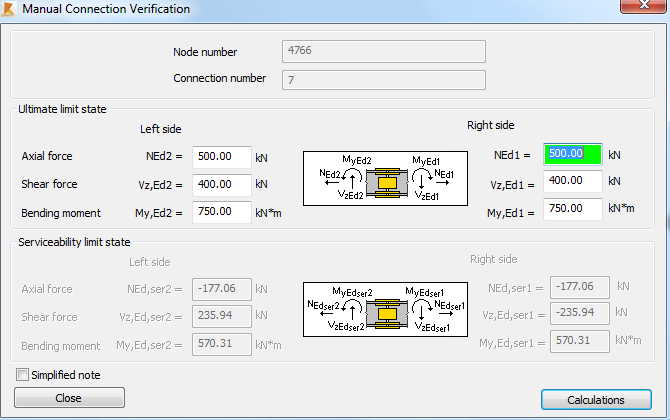The width and height of the screenshot is (670, 420).
Task: Click the disabled My,Ed,ser2 field
Action: 222,344
